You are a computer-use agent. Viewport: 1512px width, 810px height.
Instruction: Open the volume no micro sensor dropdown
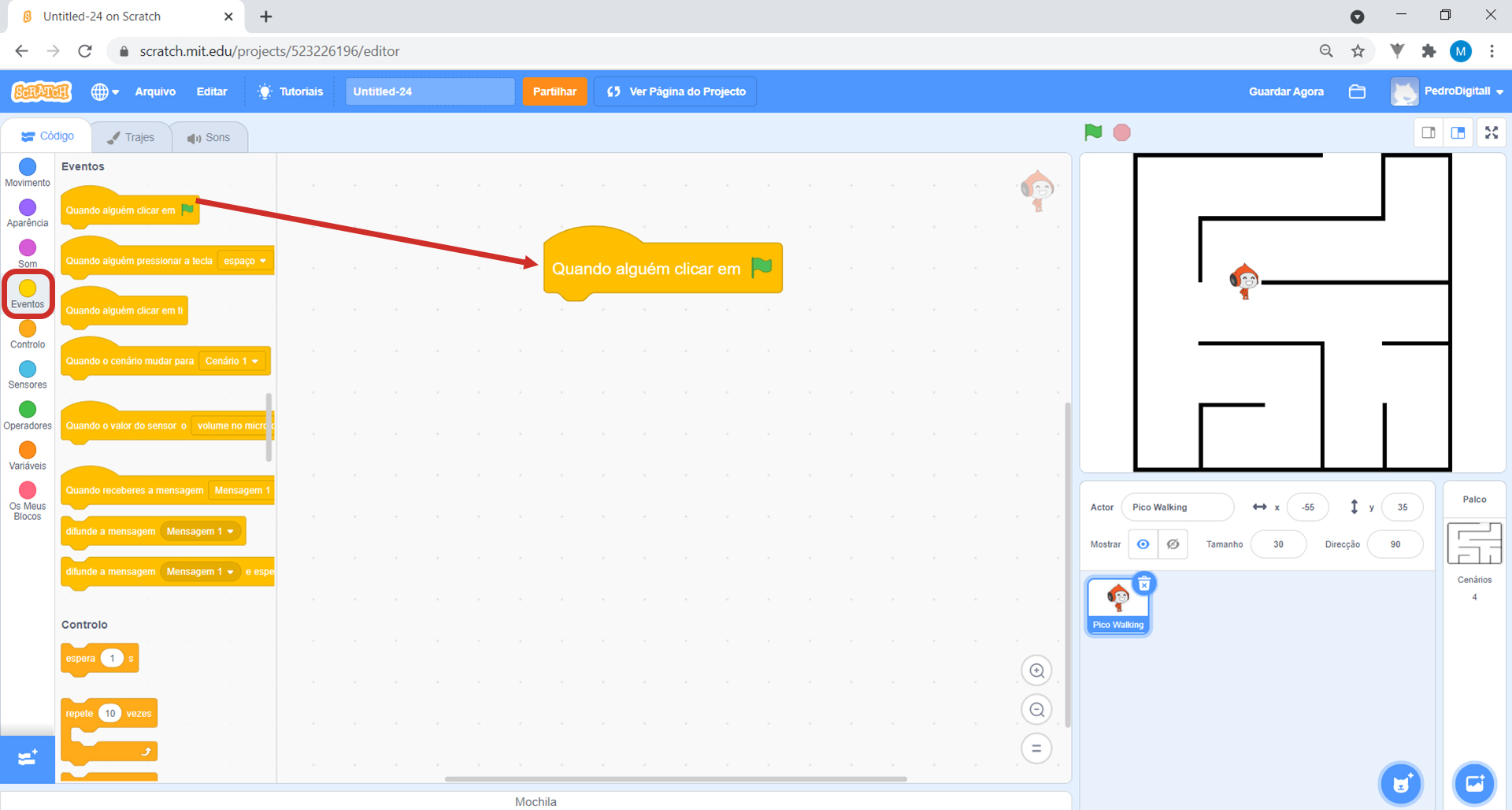(232, 425)
